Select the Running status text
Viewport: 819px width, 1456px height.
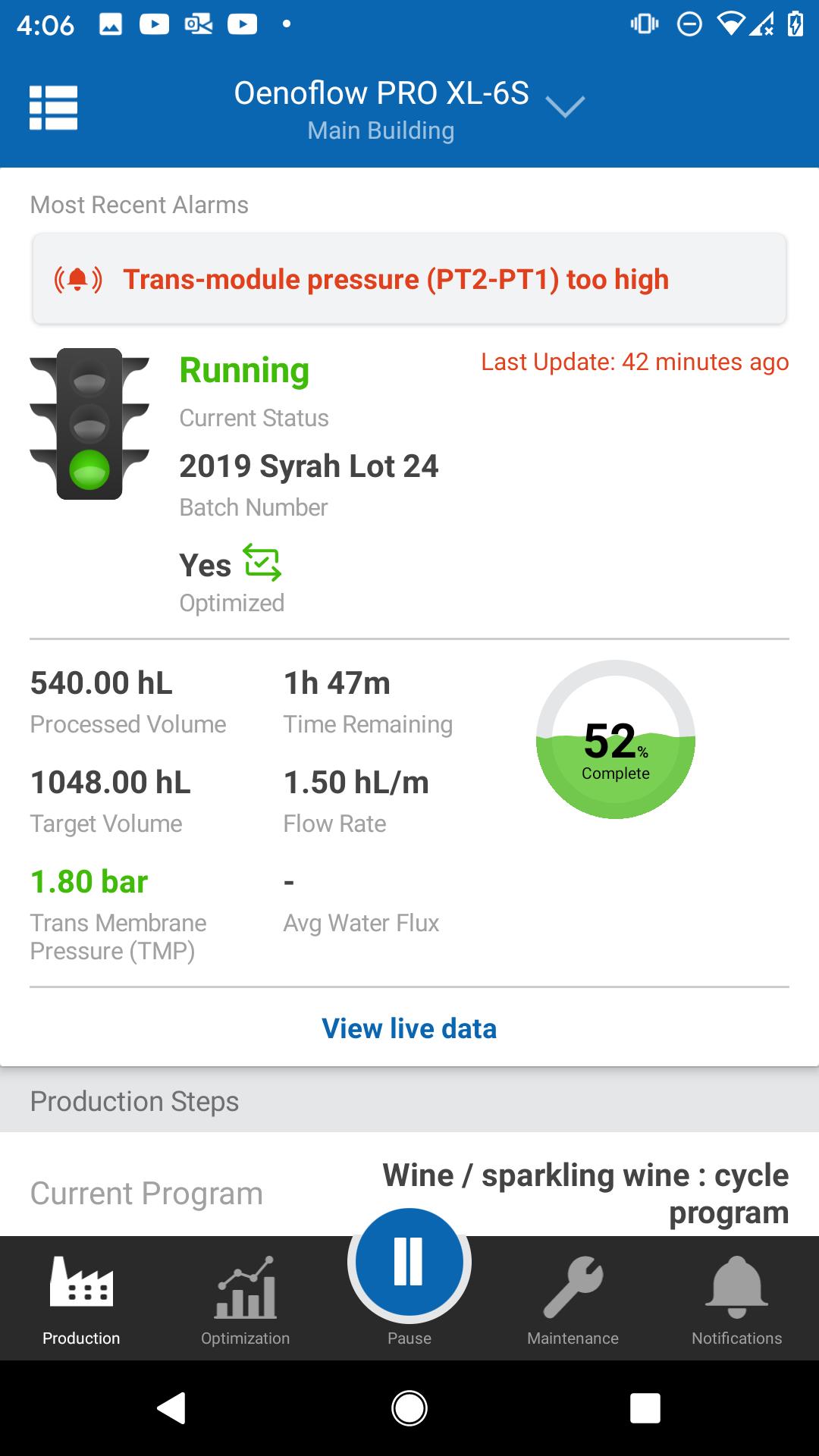point(244,371)
